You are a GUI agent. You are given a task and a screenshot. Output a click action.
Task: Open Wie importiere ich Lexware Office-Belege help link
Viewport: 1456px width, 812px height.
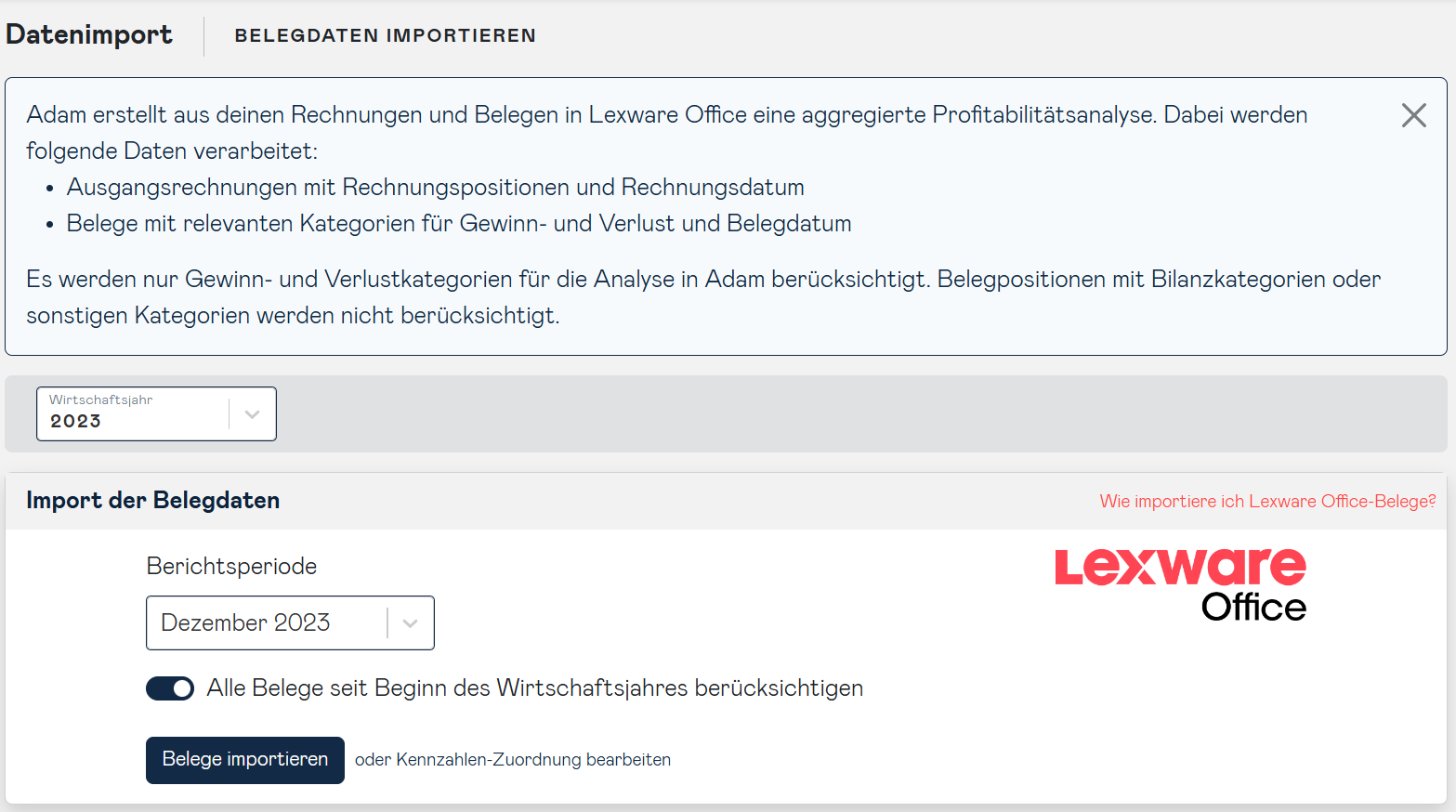click(x=1267, y=502)
